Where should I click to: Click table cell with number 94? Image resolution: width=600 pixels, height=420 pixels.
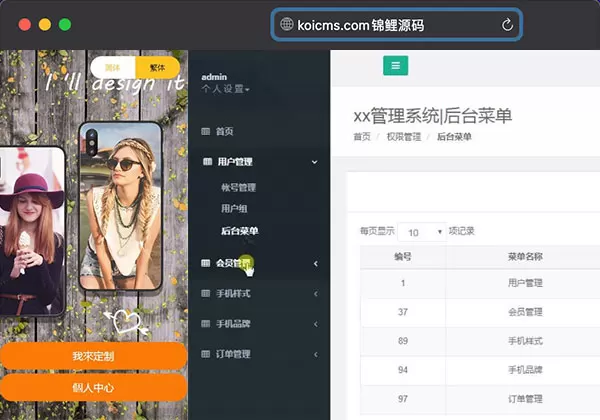coord(403,370)
